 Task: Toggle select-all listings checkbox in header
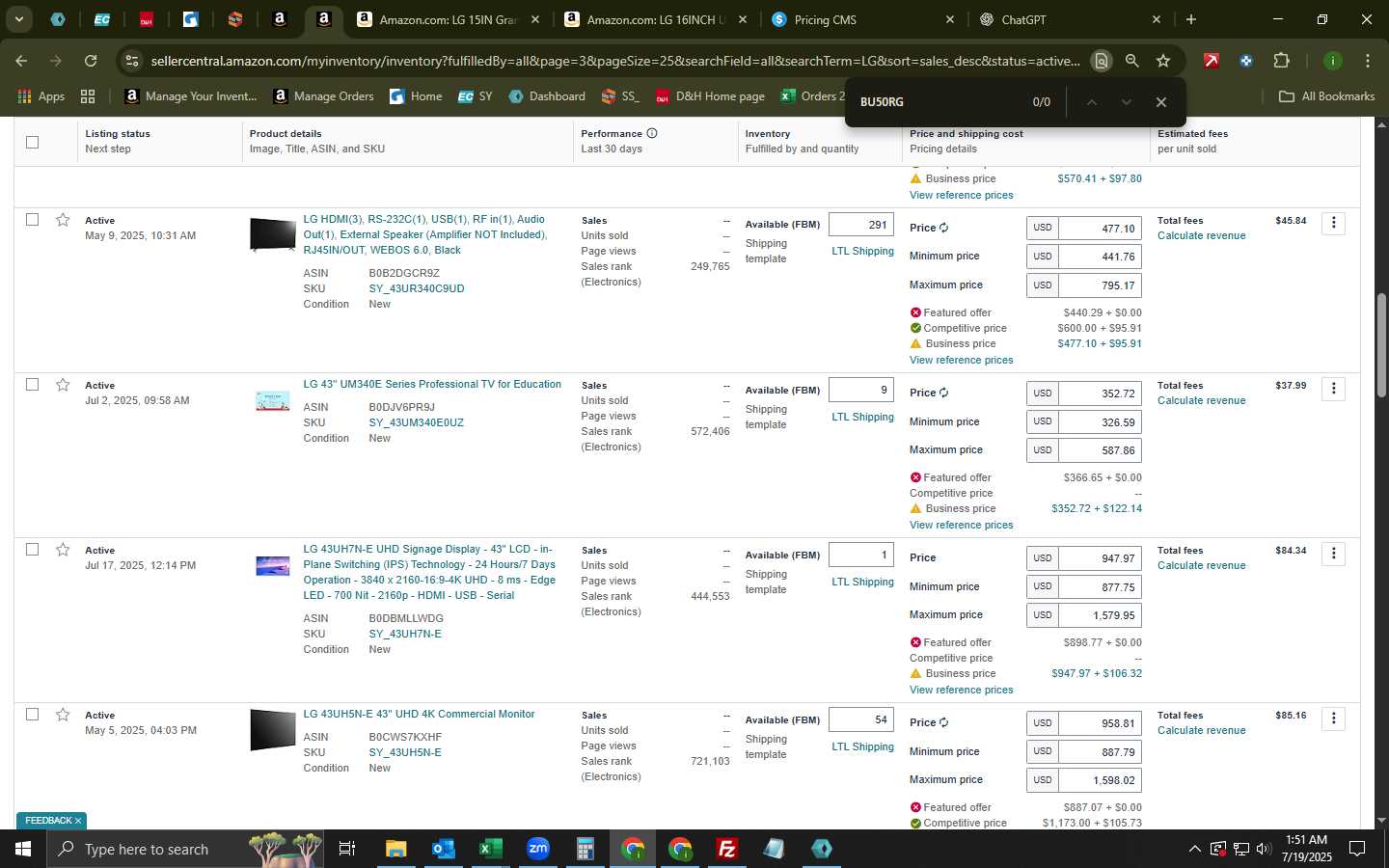(32, 142)
